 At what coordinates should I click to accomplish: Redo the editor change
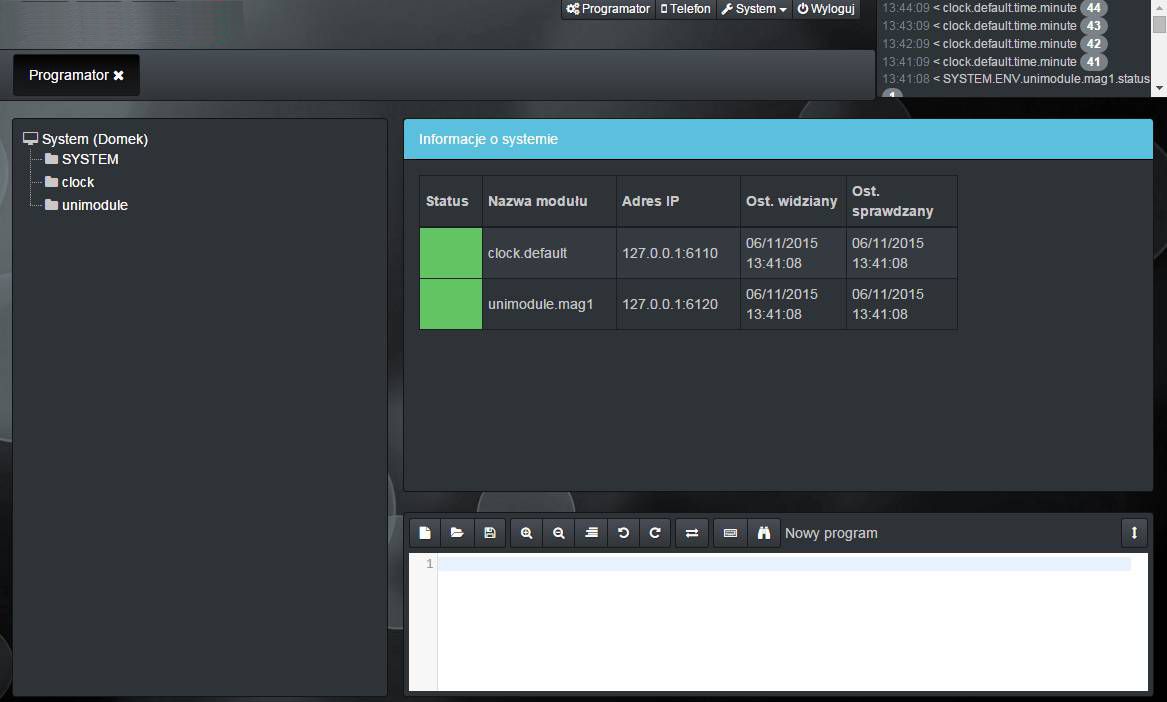point(655,533)
